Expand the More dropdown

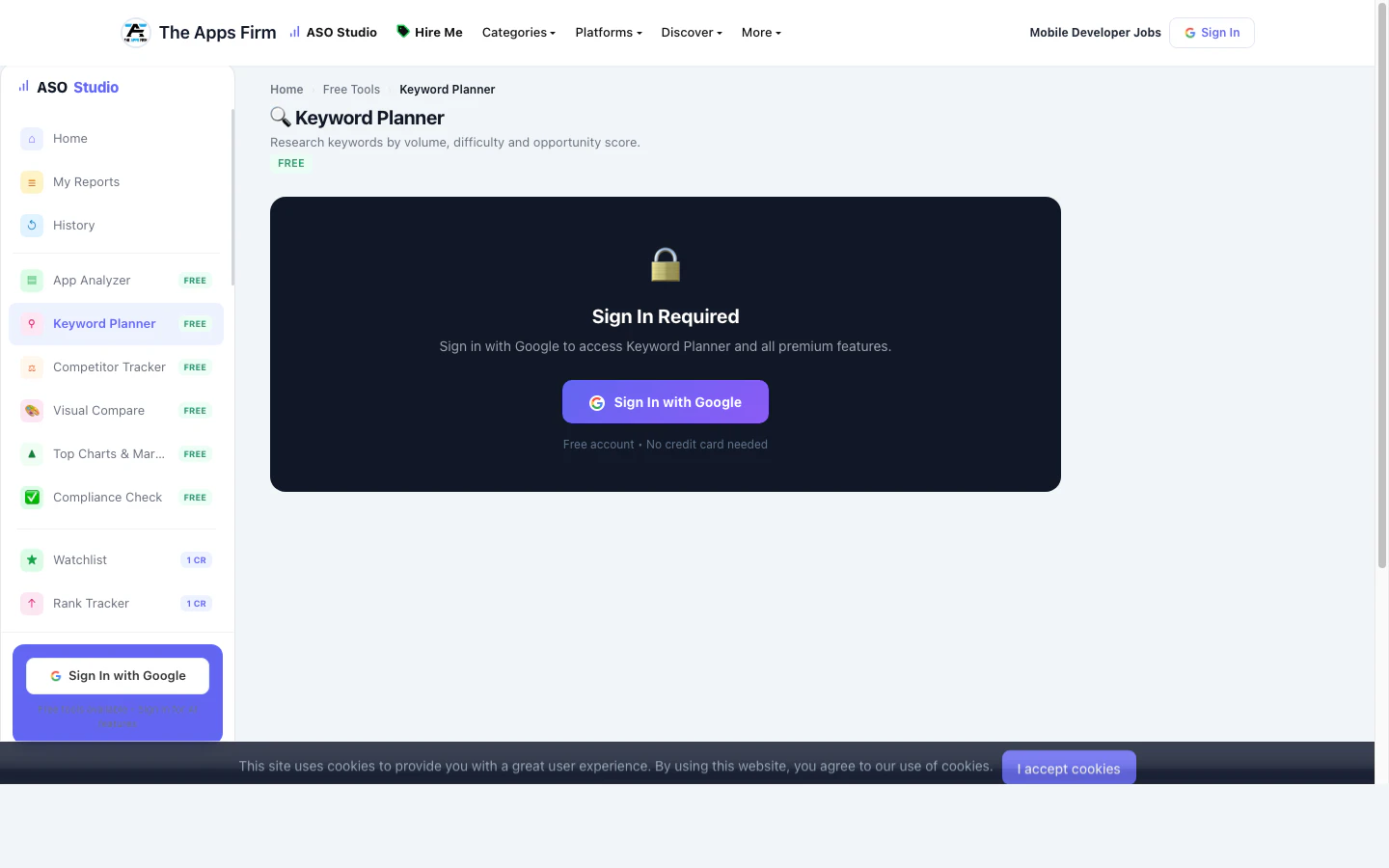click(x=761, y=33)
